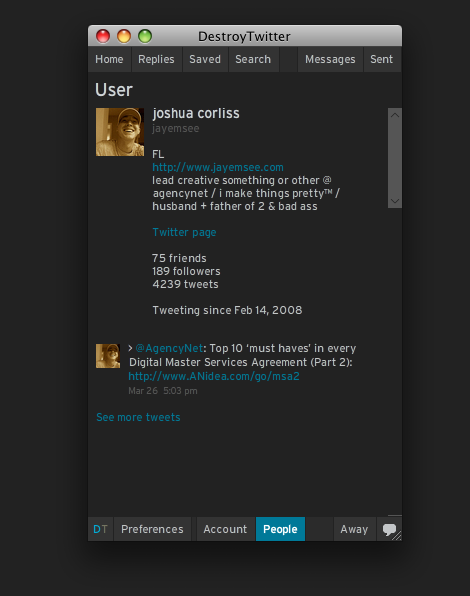Click the scrollbar down arrow
This screenshot has width=470, height=596.
(x=395, y=201)
